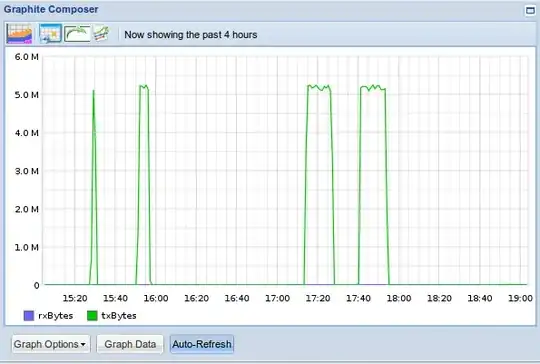This screenshot has width=540, height=364.
Task: Click the 18:40 time axis label
Action: tap(480, 298)
